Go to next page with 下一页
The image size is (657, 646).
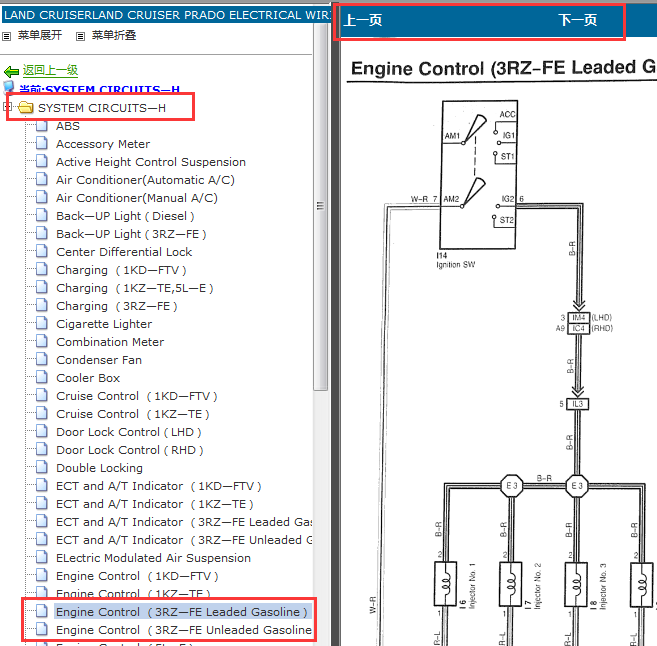[577, 20]
